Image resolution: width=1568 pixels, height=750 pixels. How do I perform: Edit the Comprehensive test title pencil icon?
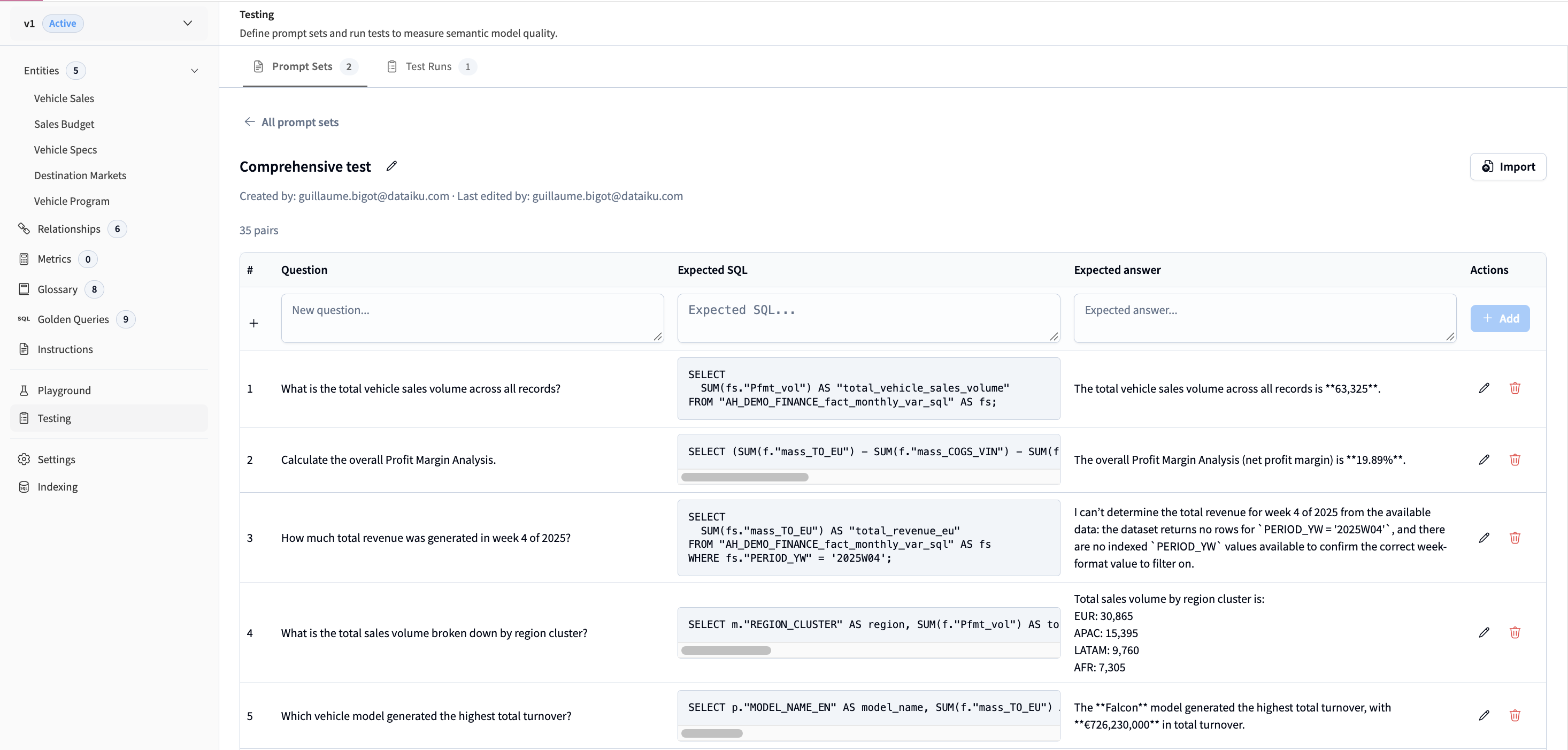[391, 166]
